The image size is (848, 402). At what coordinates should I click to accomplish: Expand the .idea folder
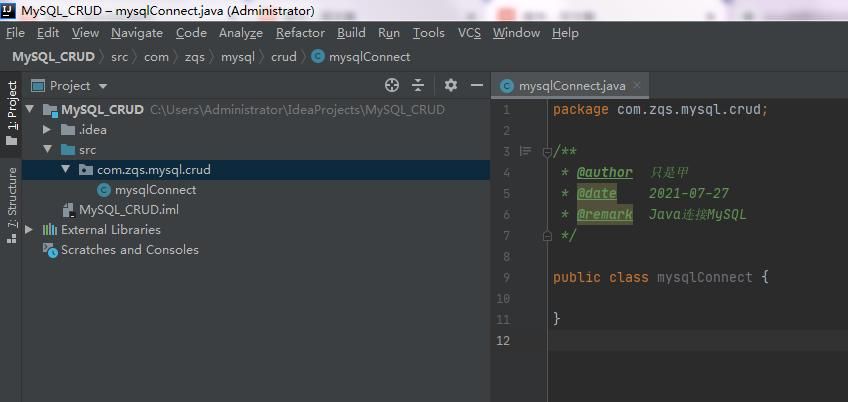coord(47,130)
